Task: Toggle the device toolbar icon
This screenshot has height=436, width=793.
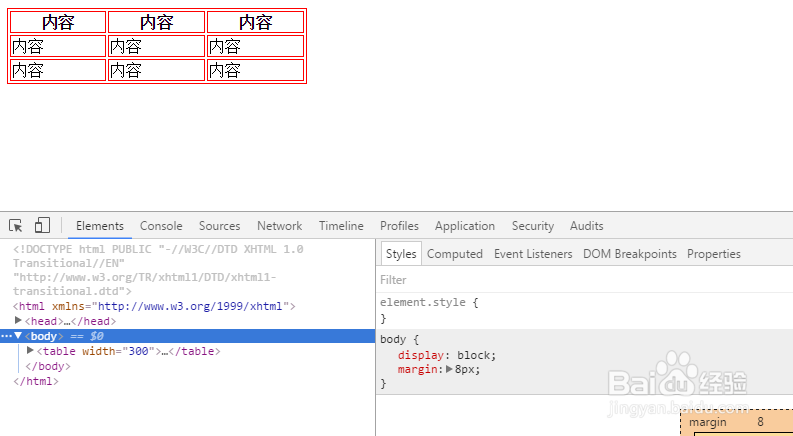Action: 42,226
